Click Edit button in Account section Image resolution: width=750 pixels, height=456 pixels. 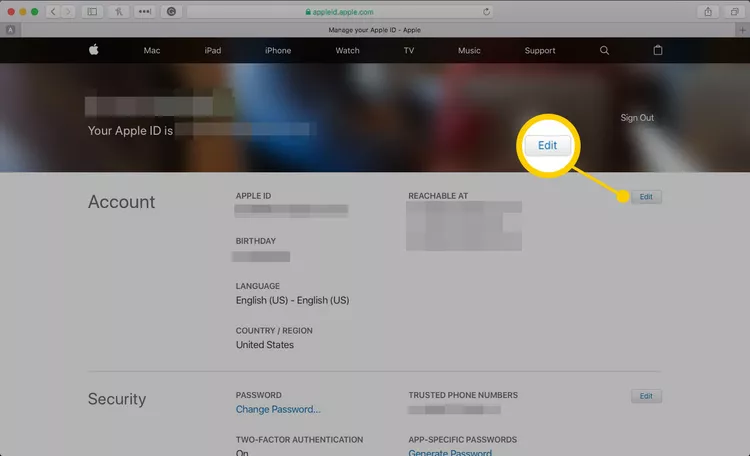646,197
